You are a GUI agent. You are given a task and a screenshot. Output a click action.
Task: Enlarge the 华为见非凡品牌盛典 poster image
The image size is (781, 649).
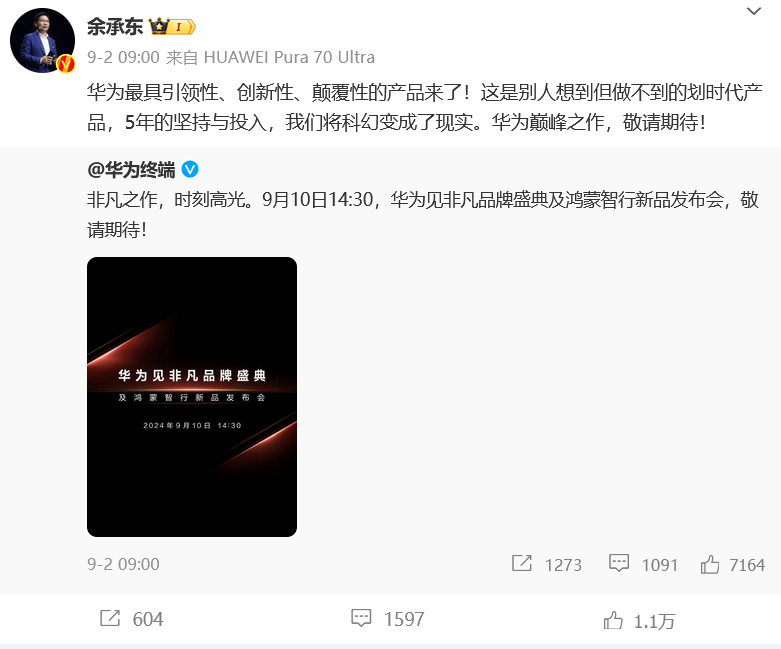click(x=192, y=397)
